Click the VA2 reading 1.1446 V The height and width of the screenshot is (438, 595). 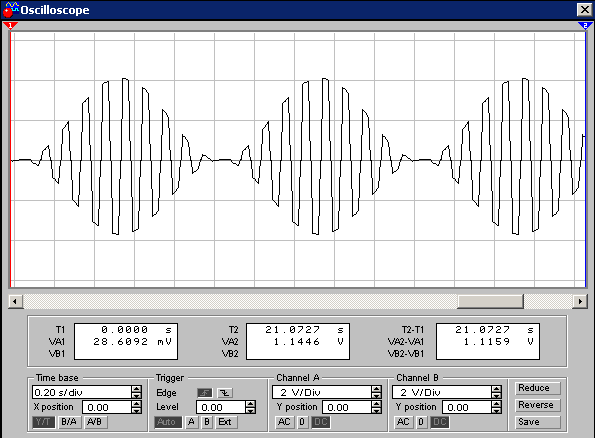[308, 342]
